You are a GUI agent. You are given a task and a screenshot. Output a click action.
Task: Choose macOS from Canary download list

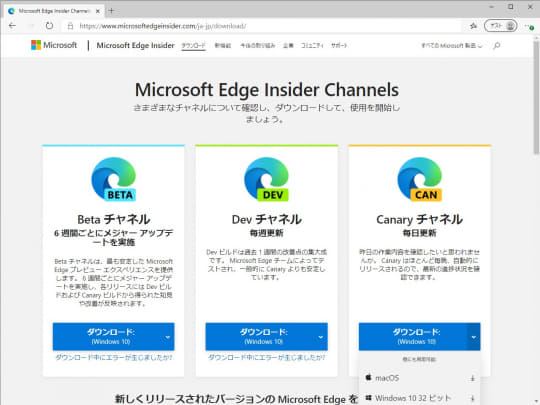click(x=419, y=378)
